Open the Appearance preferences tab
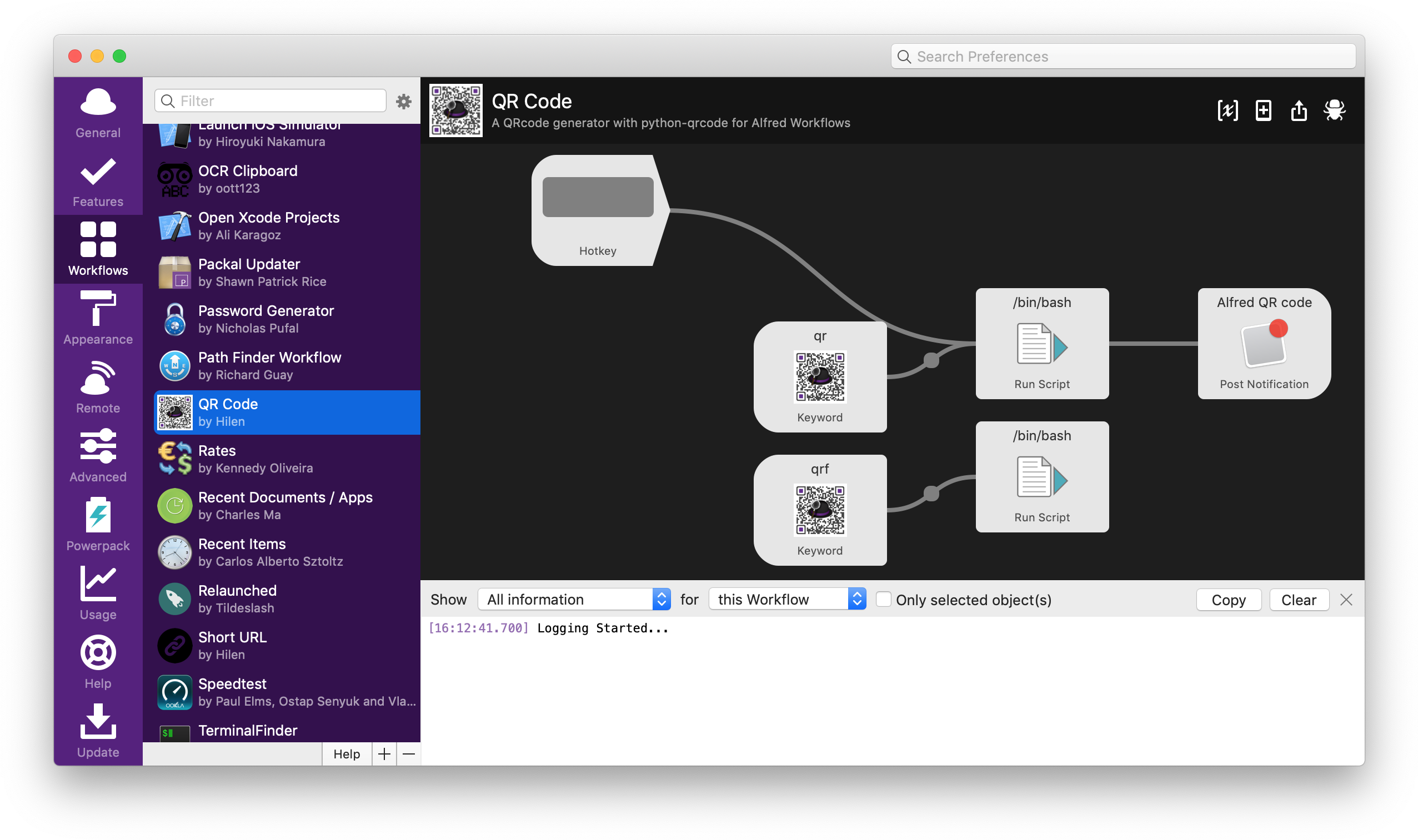Viewport: 1418px width, 840px height. [x=98, y=318]
